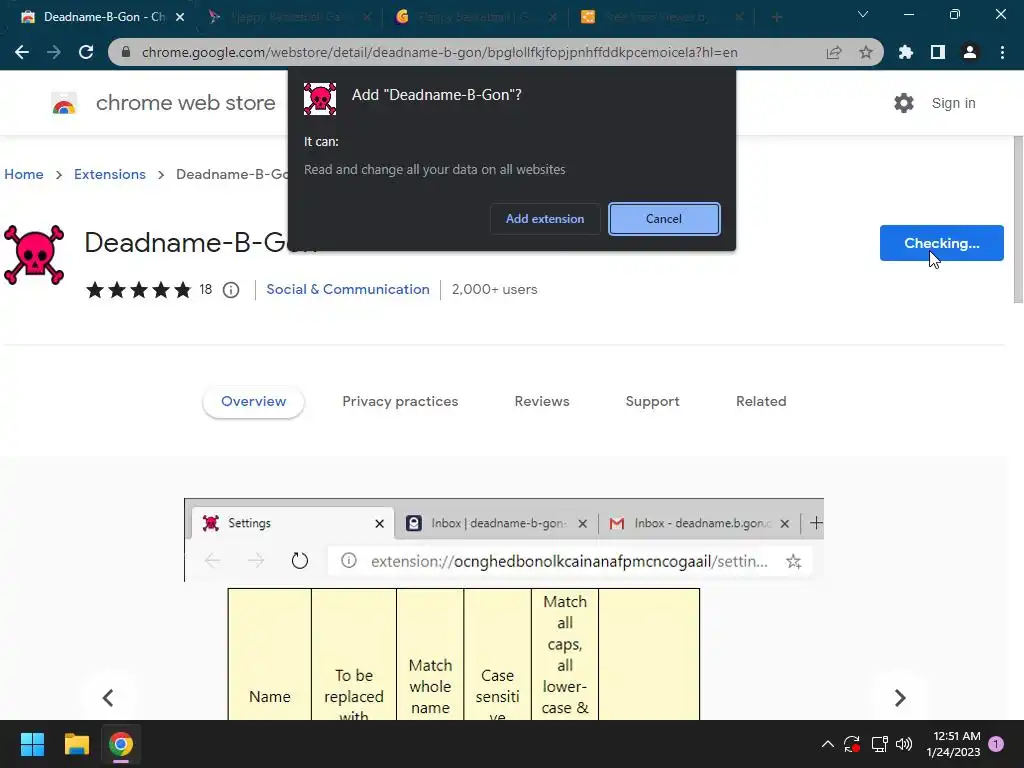Screen dimensions: 1024x768
Task: Click the extension screenshot preview image
Action: (x=504, y=609)
